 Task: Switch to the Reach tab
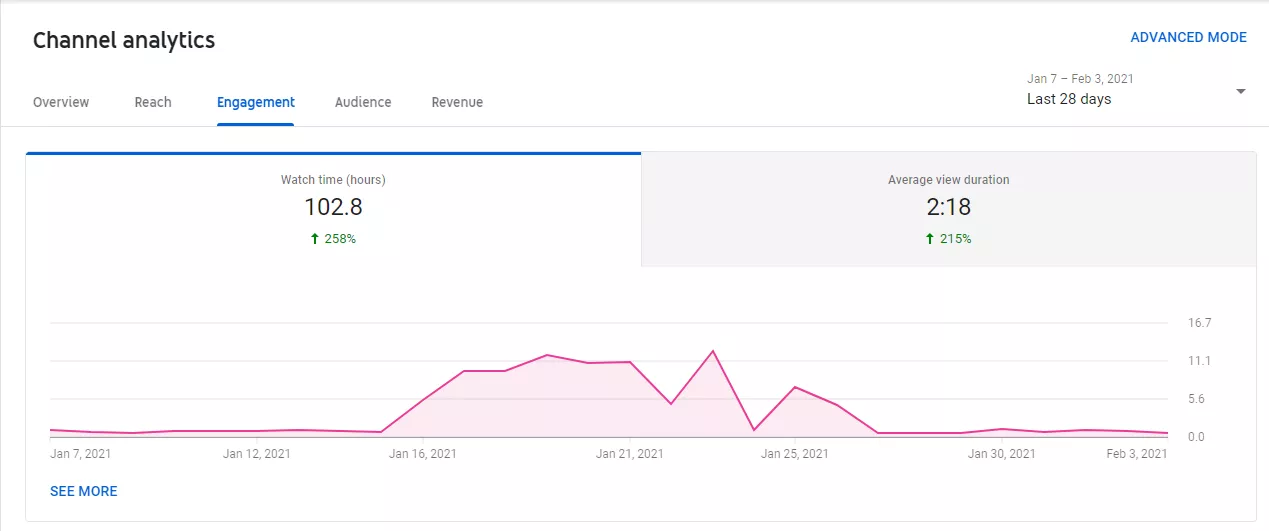click(x=153, y=102)
